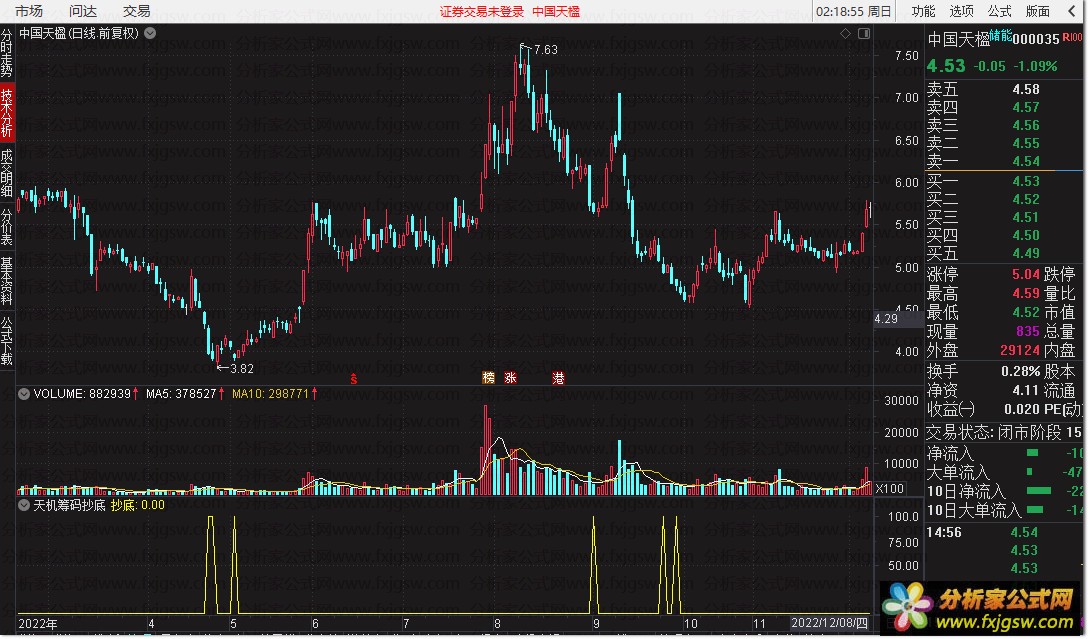This screenshot has height=639, width=1090.
Task: Select the 买五 price 4.49
Action: click(1026, 254)
